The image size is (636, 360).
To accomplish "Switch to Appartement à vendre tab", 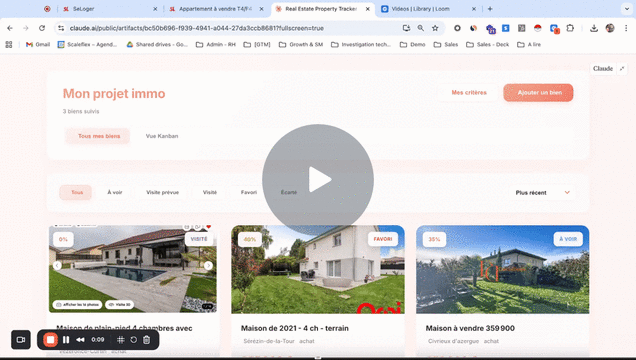I will [x=217, y=9].
